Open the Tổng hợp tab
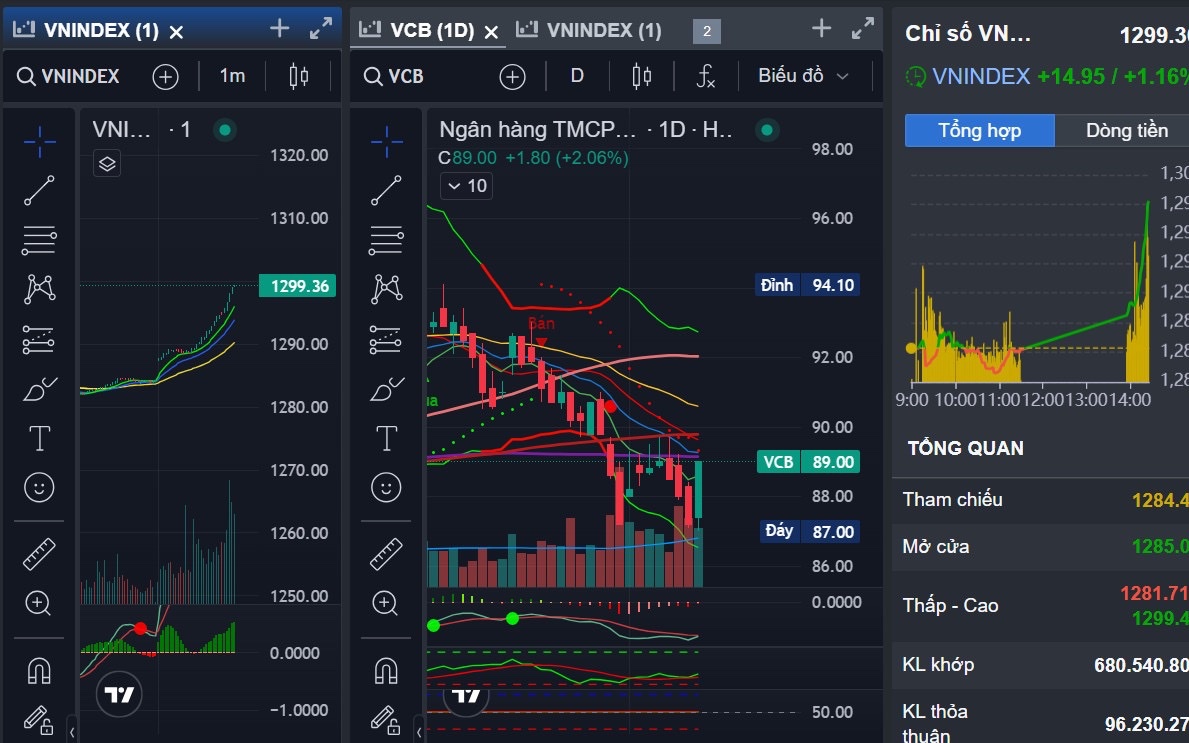 click(980, 130)
